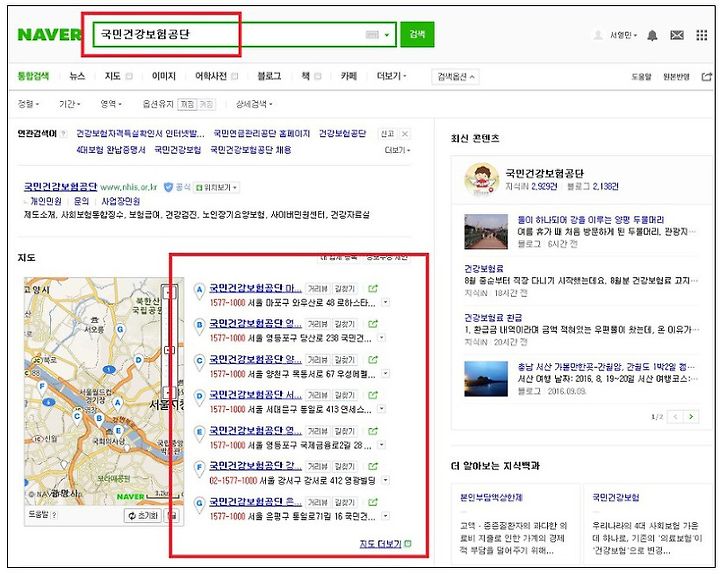Open the 상세검색 dropdown
The width and height of the screenshot is (720, 574).
(254, 104)
